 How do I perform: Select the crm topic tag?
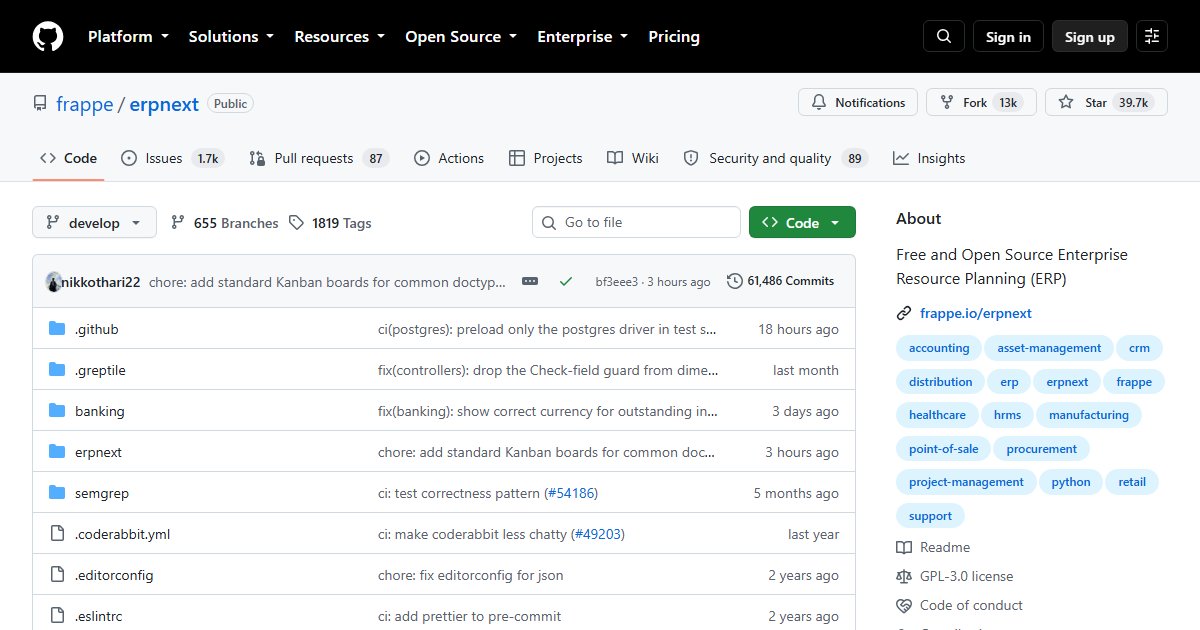point(1139,348)
